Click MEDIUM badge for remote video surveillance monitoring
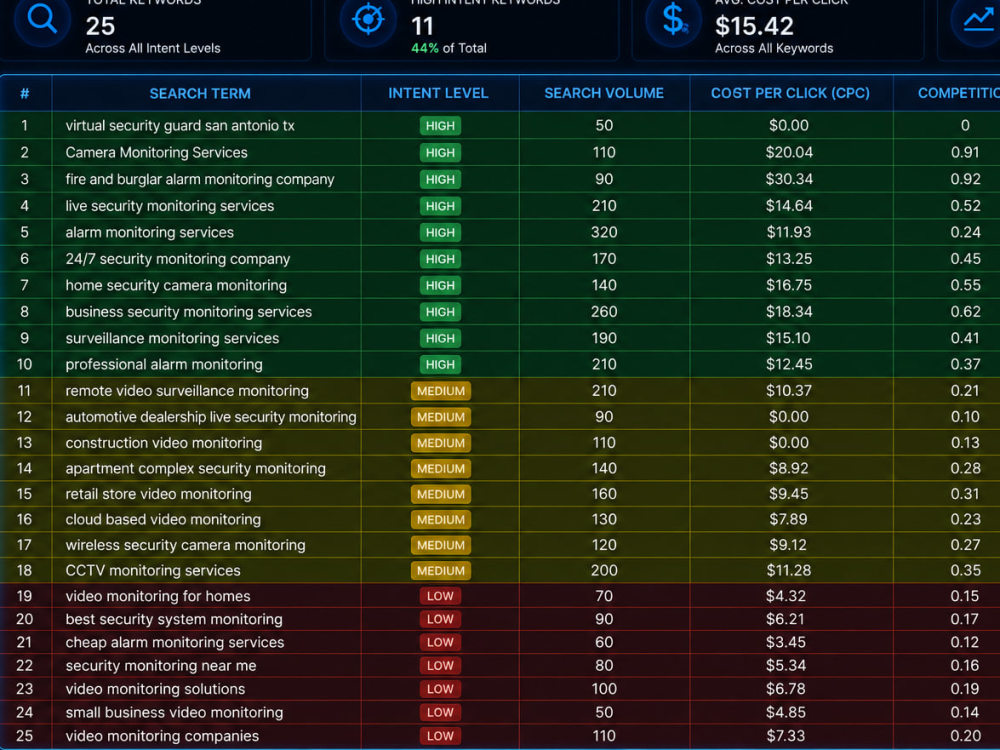Screen dimensions: 1000x750 click(x=441, y=391)
